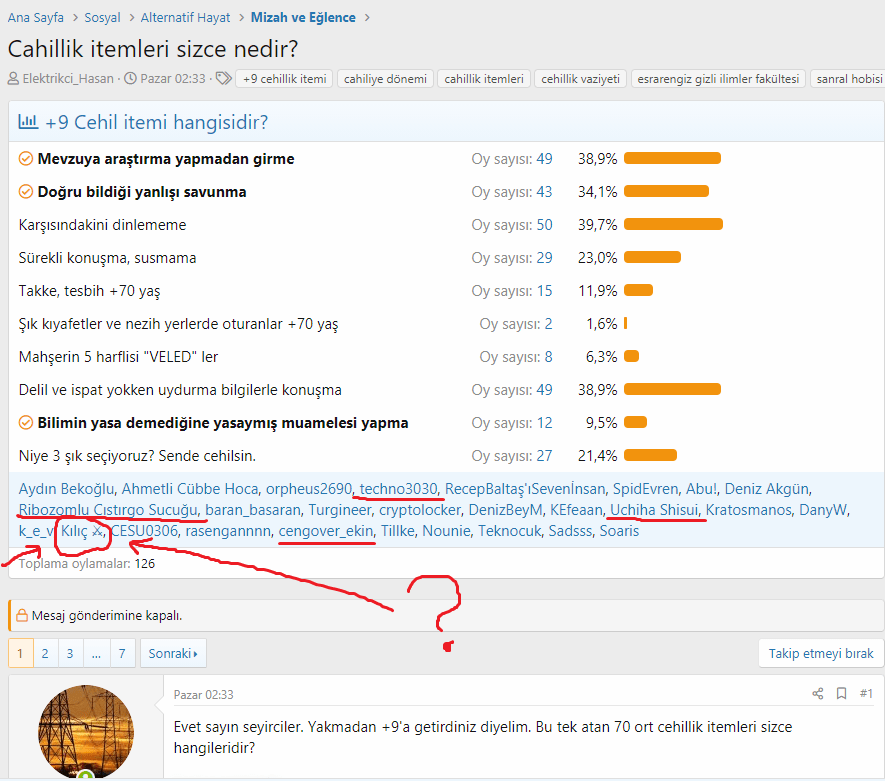View voters for Niye 3 şık seçiyoruz (27)
The image size is (885, 781).
coord(544,456)
